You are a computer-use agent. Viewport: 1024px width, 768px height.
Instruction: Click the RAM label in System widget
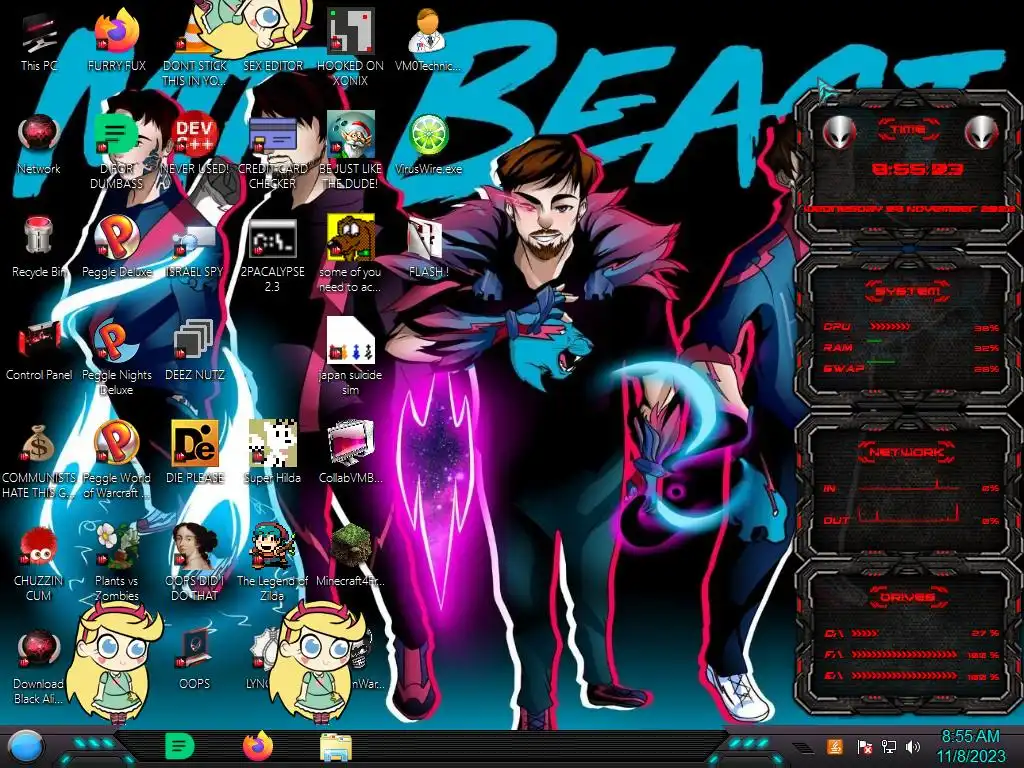click(838, 347)
